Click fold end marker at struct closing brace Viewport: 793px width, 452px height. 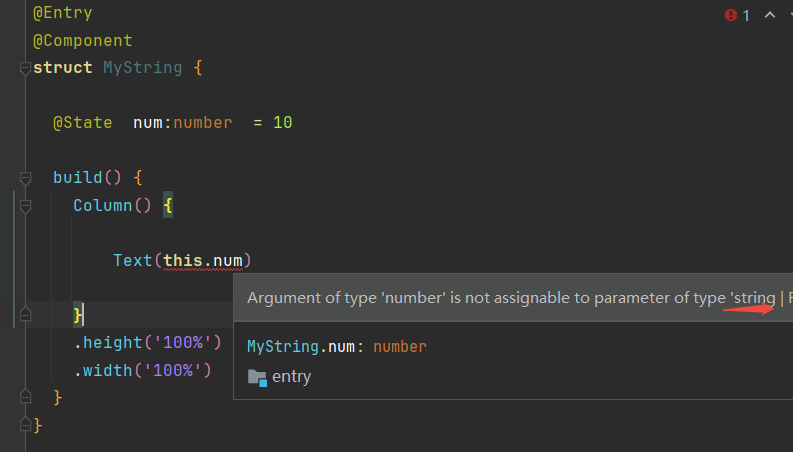click(x=25, y=425)
